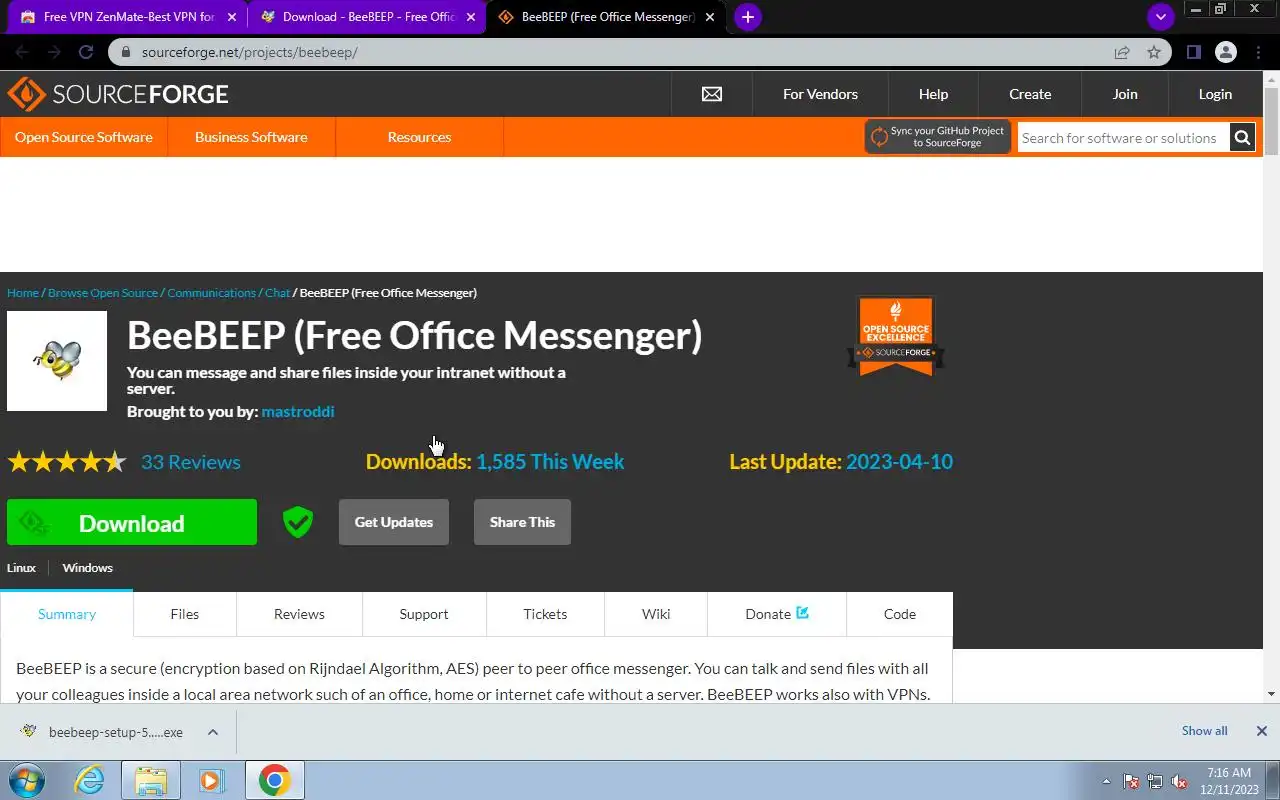Click Chrome forward arrow

point(54,52)
